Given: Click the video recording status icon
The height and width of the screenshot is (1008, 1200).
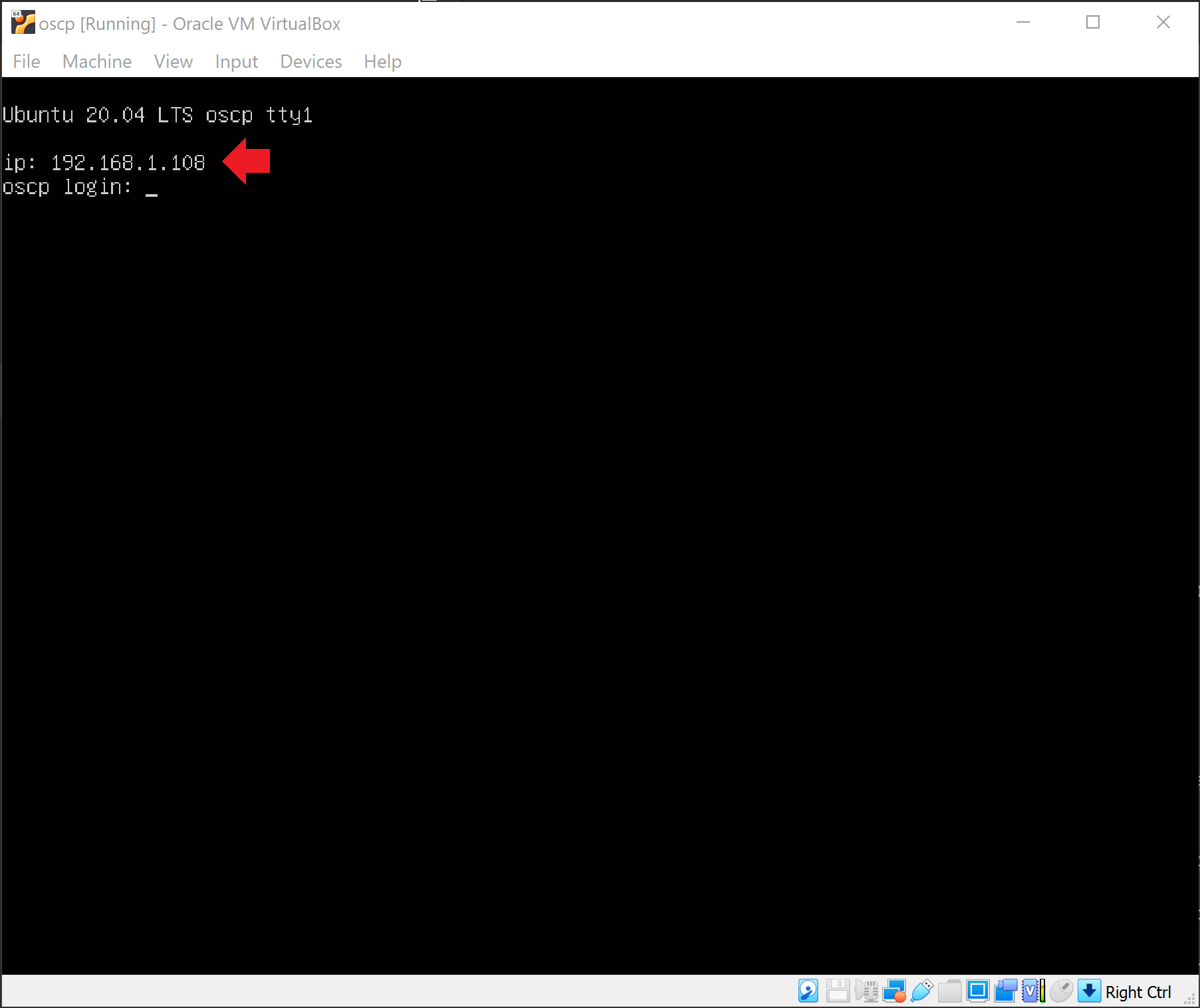Looking at the screenshot, I should 1005,991.
